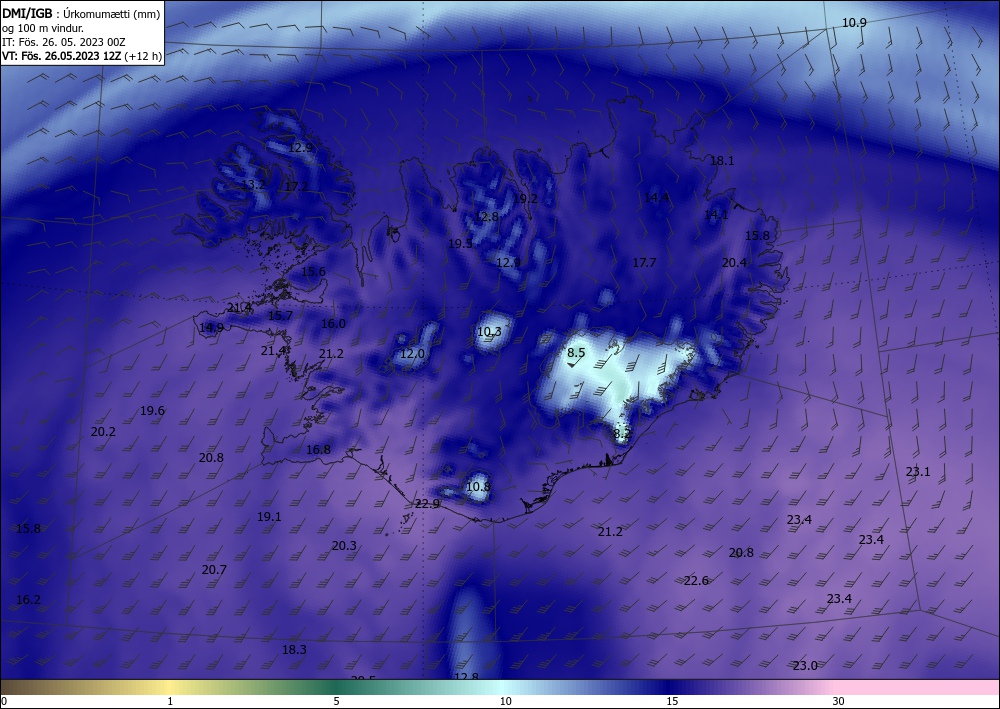Click the 20.3 value
Screen dimensions: 1000x709
coord(344,546)
